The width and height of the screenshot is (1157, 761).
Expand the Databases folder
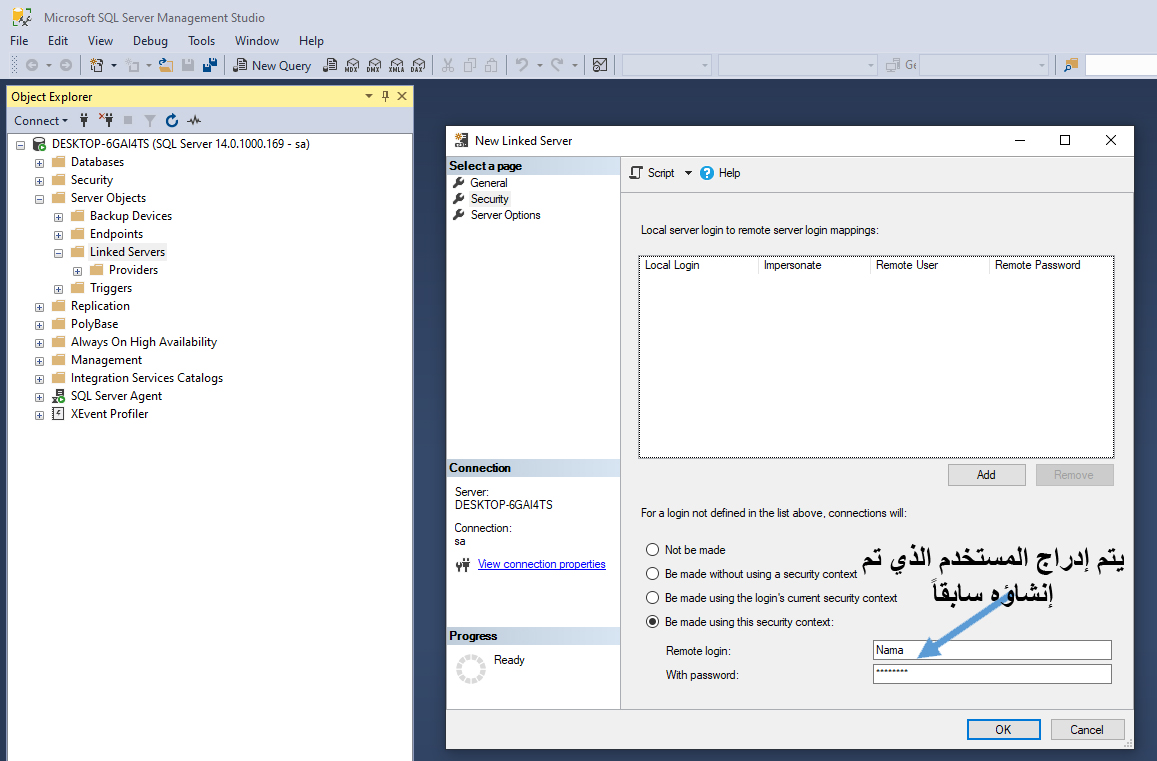pos(40,163)
